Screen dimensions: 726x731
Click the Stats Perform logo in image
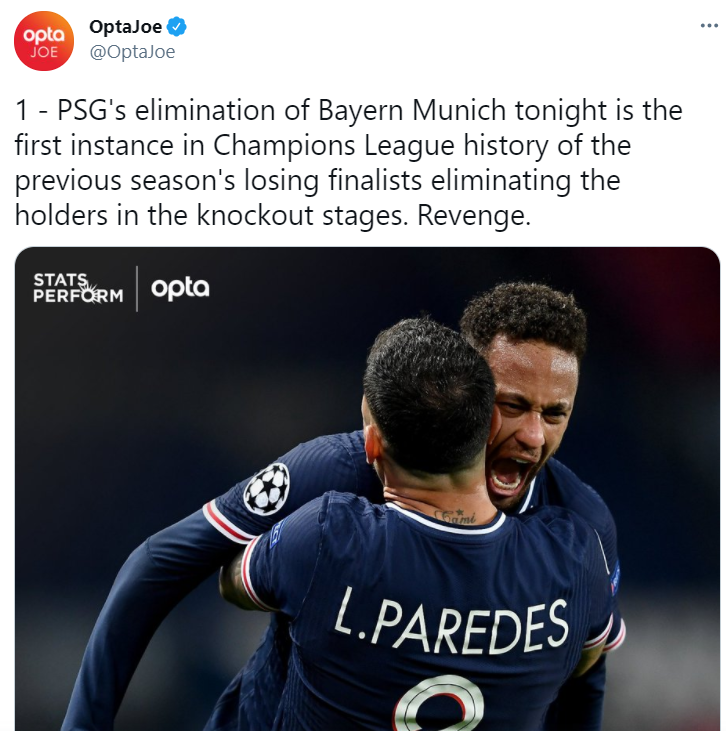point(78,289)
